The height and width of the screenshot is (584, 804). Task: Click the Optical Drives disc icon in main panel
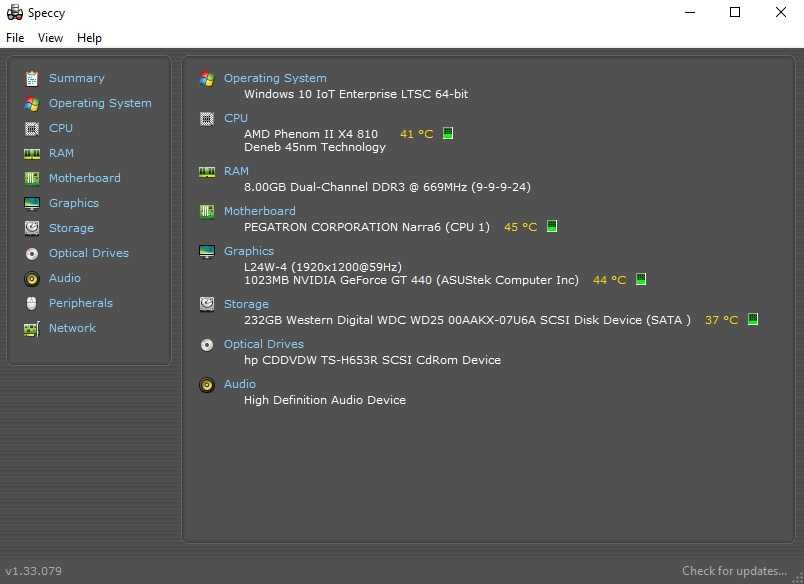pyautogui.click(x=207, y=345)
